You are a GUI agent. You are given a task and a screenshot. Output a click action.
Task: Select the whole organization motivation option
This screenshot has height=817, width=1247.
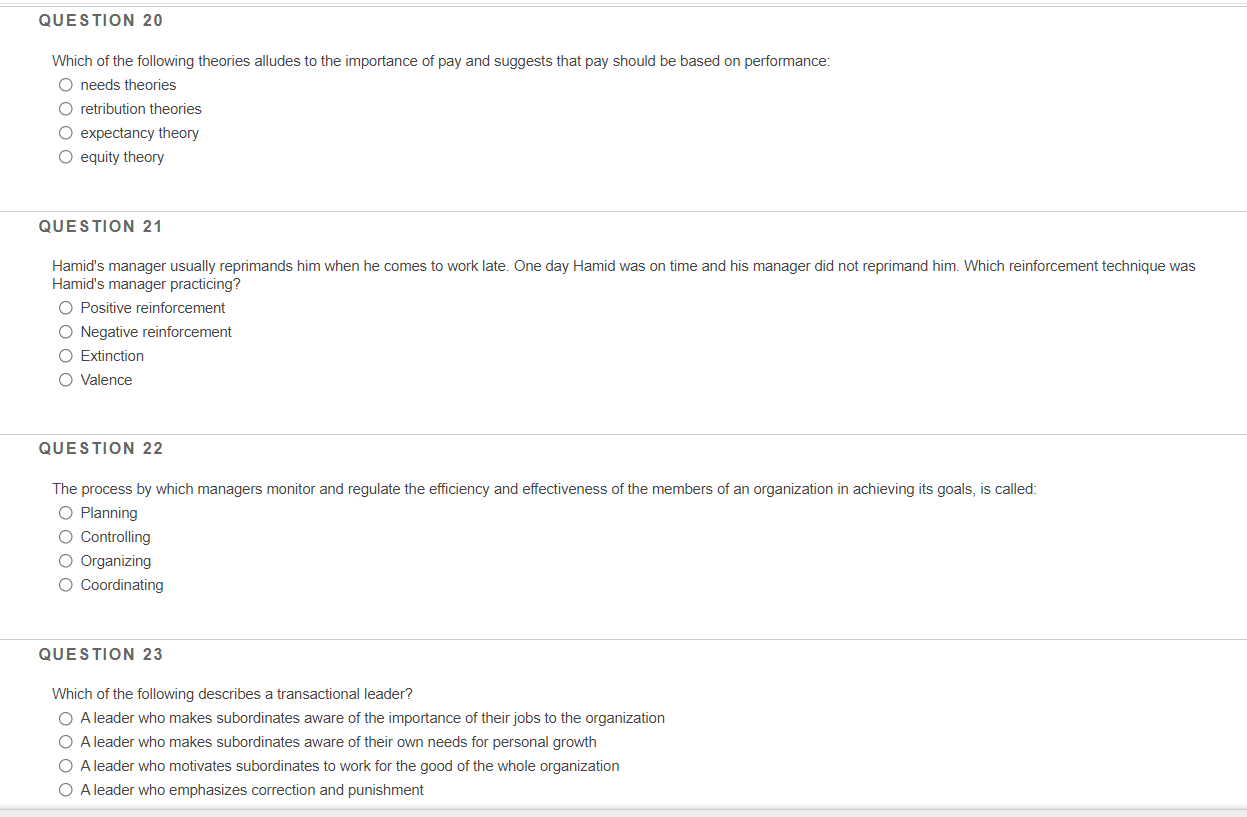(65, 765)
